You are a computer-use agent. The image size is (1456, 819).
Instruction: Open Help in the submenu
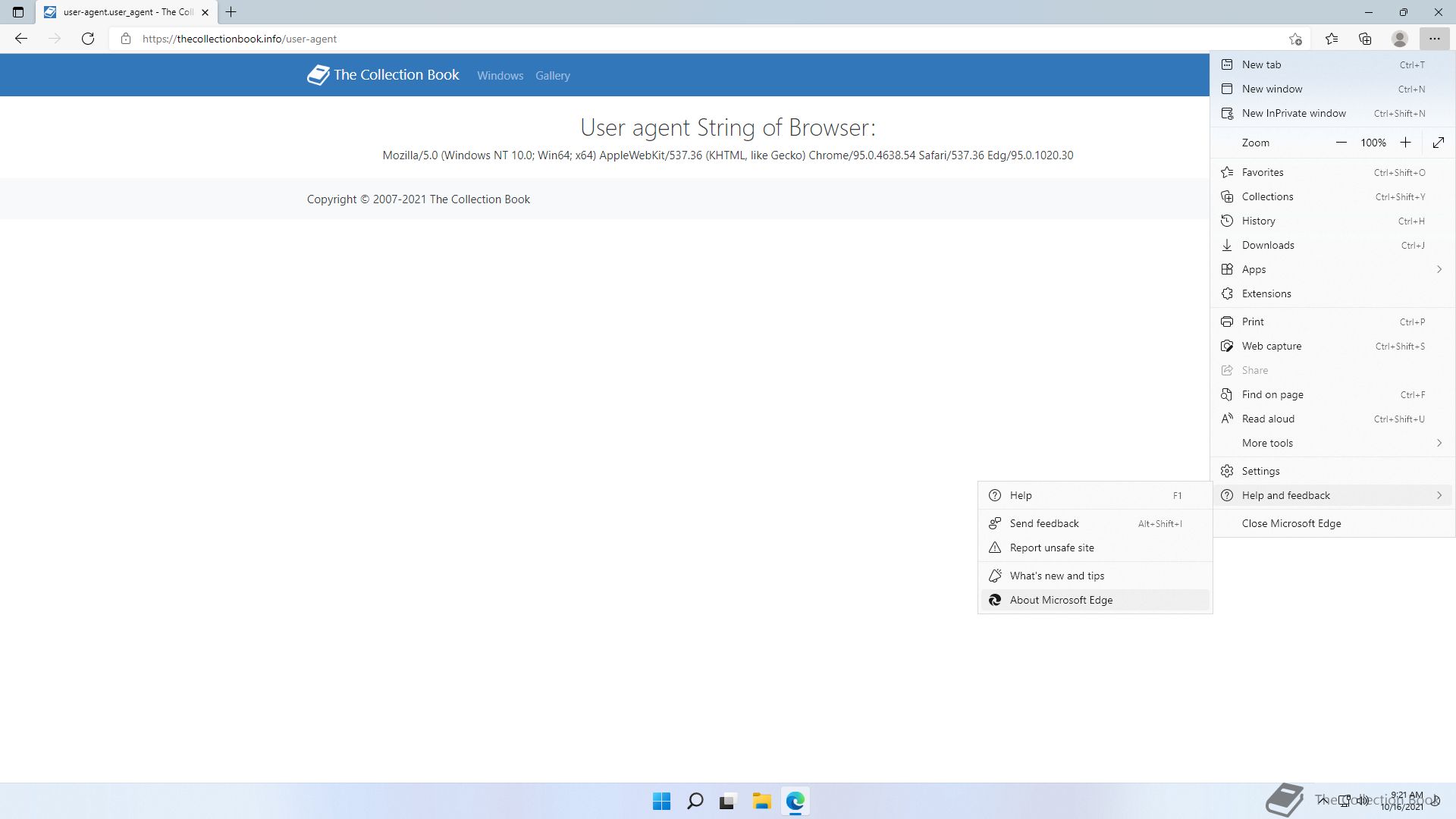(1095, 495)
